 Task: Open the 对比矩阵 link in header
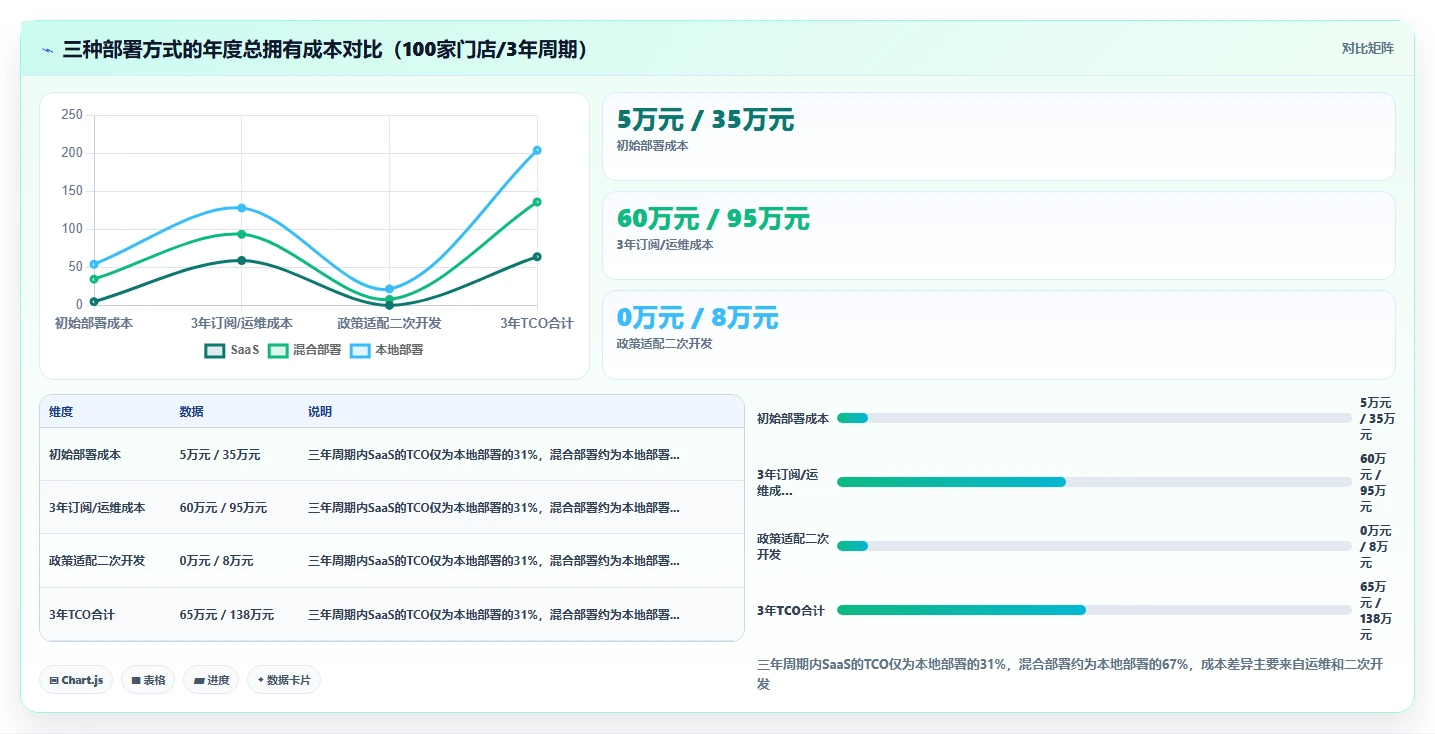click(1368, 48)
